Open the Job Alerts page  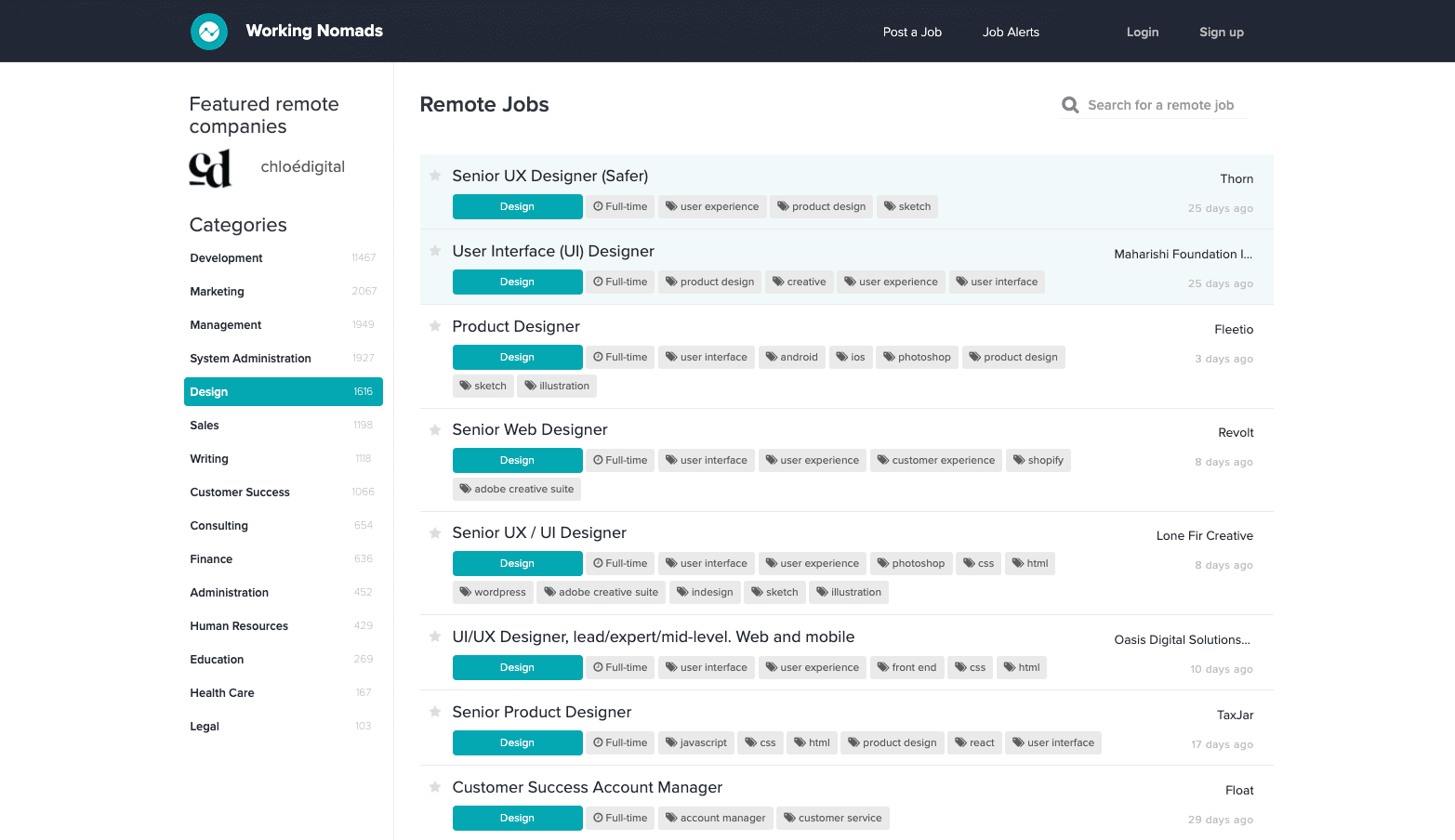click(1010, 32)
